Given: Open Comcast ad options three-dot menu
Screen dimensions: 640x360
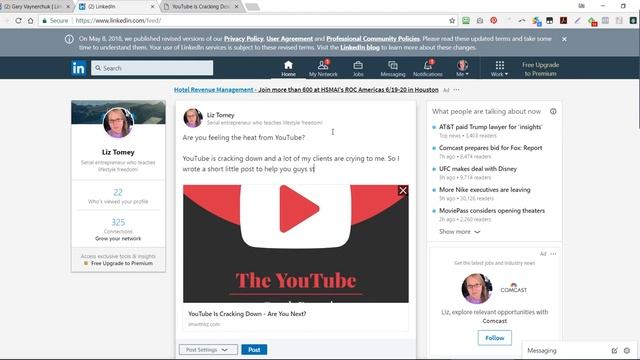Looking at the screenshot, I should [553, 254].
